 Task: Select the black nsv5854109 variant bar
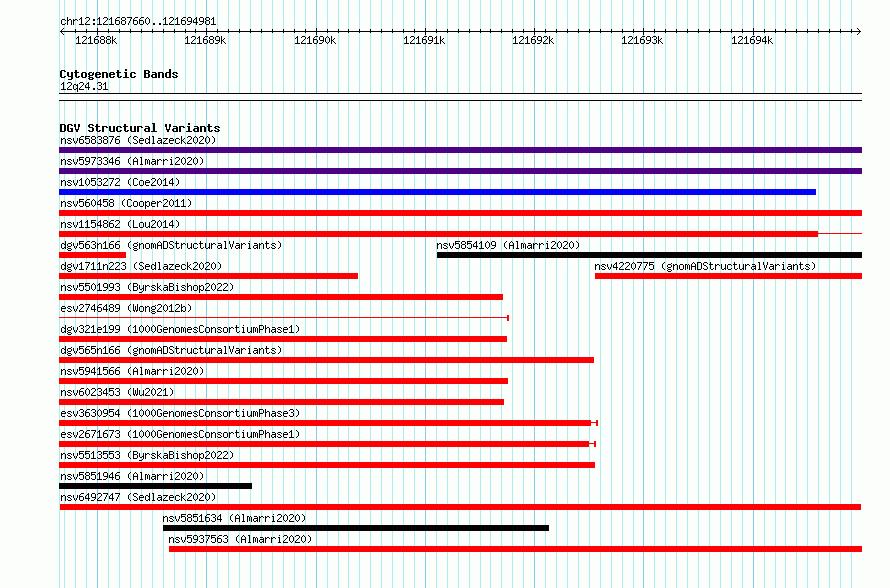(649, 255)
